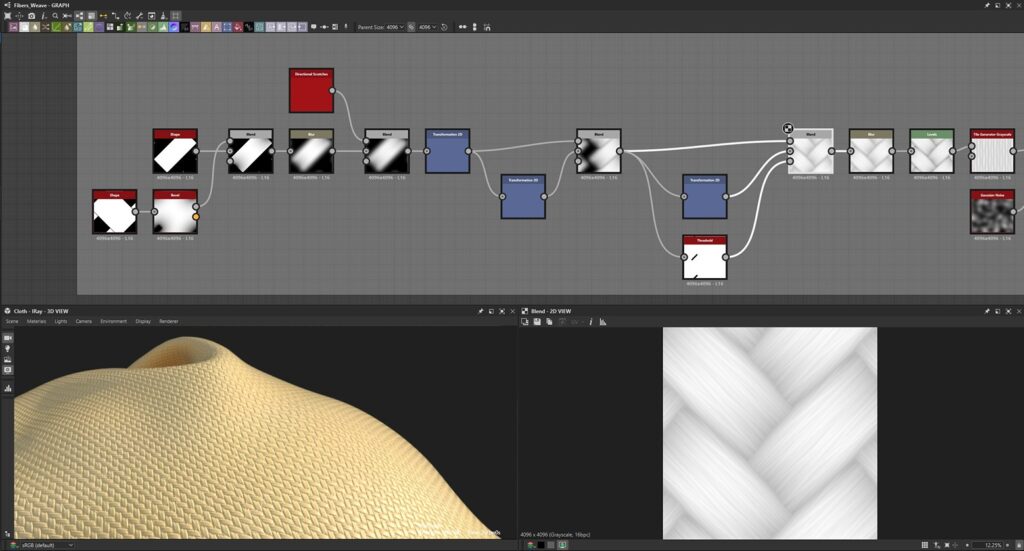Viewport: 1024px width, 551px height.
Task: Show the histogram icon in 2D view toolbar
Action: [x=603, y=322]
